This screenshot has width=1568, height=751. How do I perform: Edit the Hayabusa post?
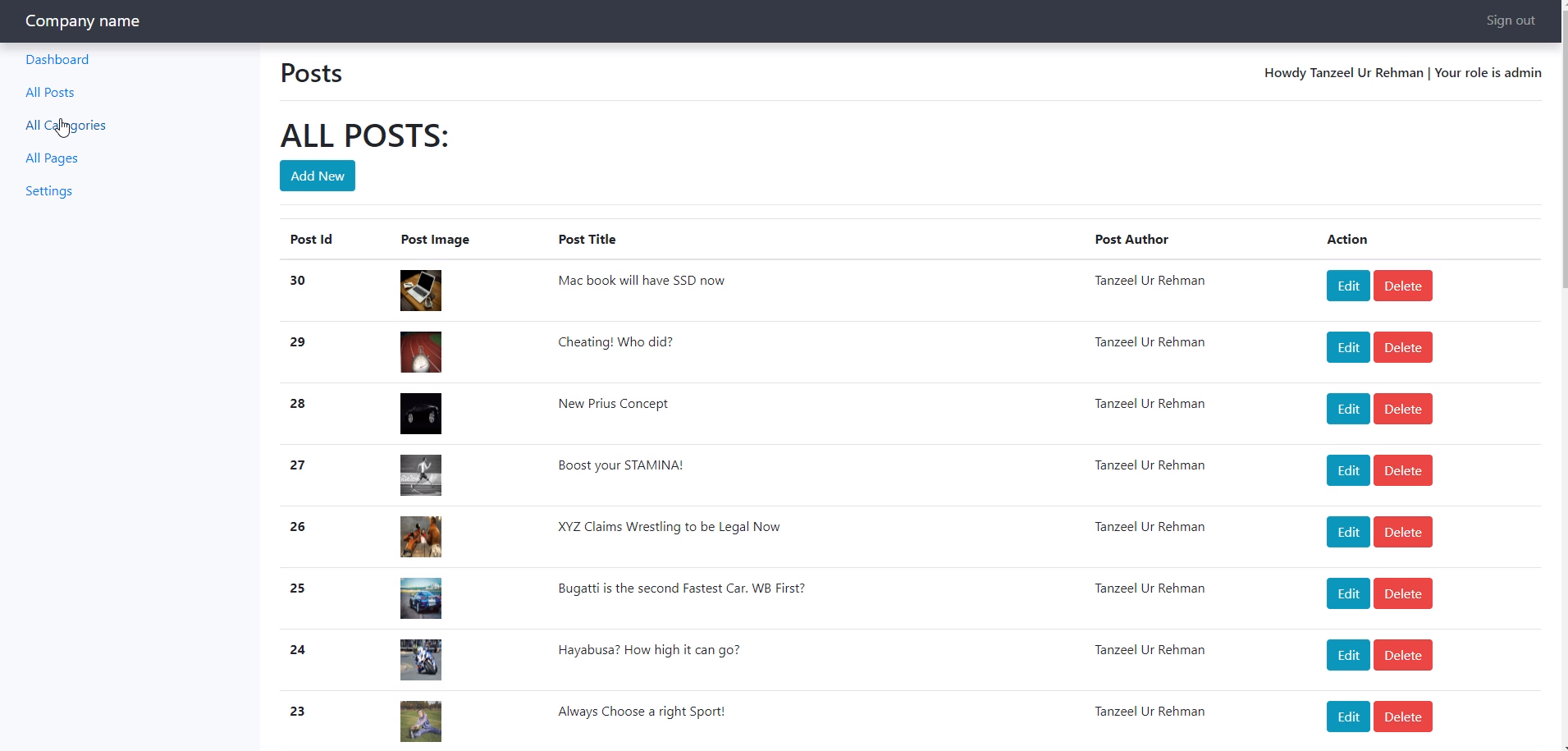[1347, 656]
